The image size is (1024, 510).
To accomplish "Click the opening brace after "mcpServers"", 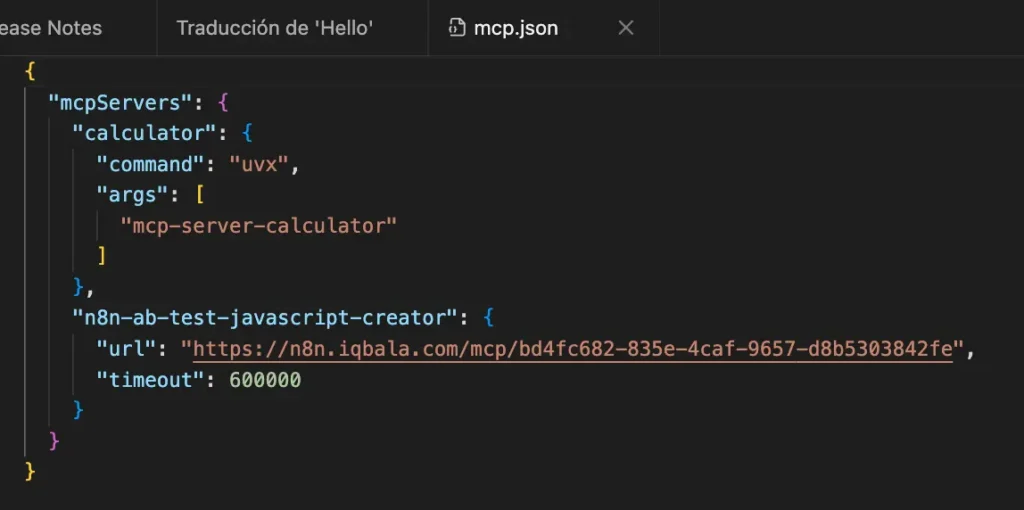I will 223,103.
